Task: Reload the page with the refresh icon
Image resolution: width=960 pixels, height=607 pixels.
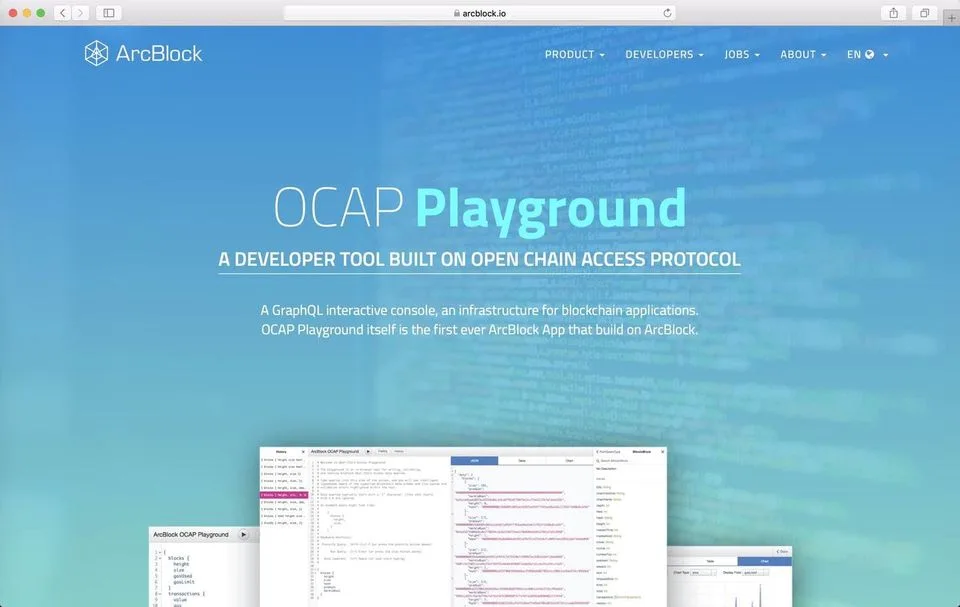Action: pyautogui.click(x=667, y=13)
